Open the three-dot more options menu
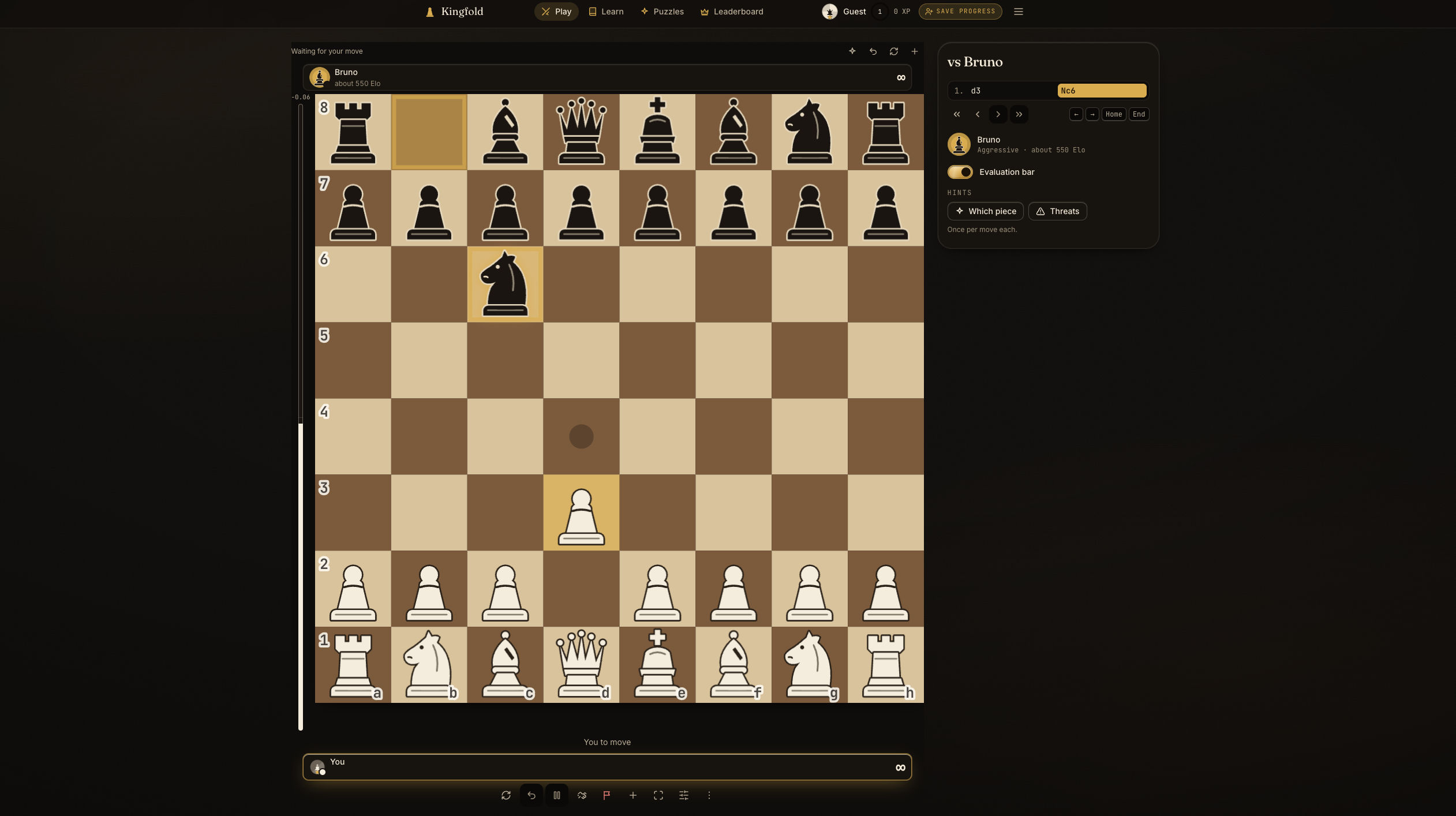 point(709,795)
